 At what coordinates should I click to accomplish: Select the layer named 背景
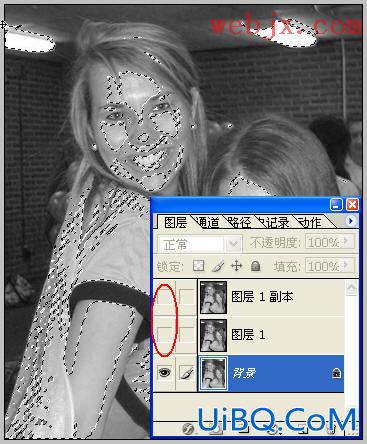pos(244,373)
